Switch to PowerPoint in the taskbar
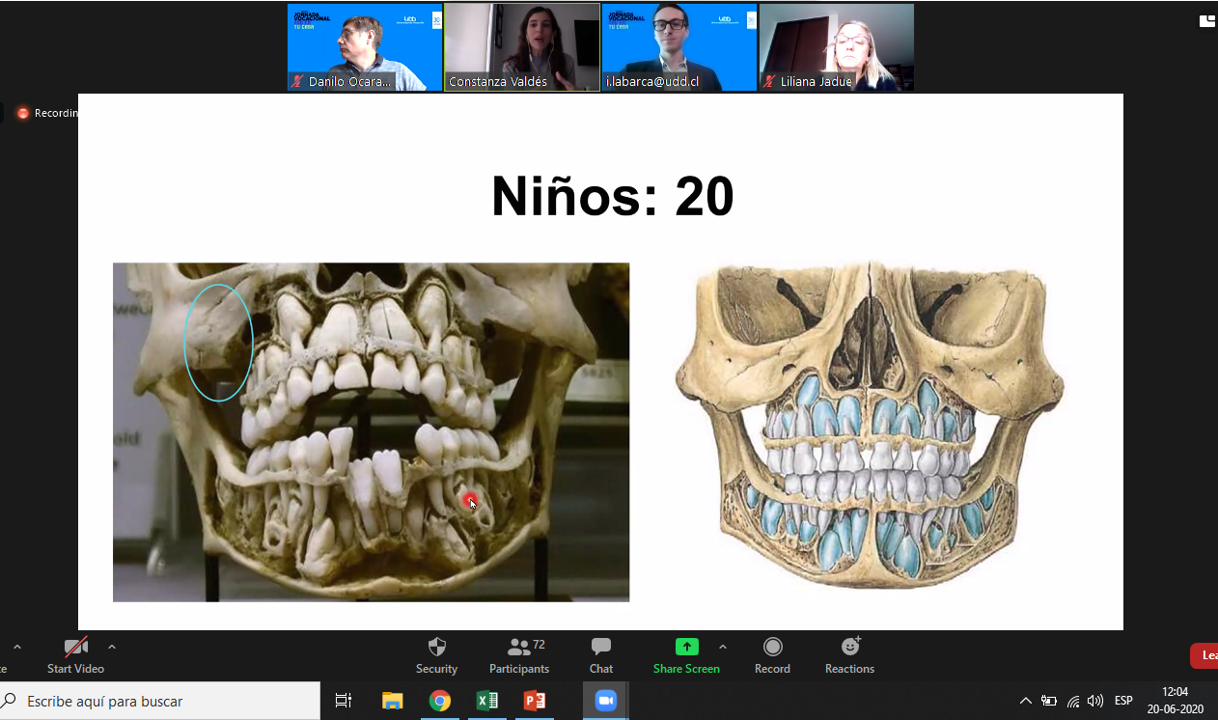The image size is (1218, 720). click(535, 701)
